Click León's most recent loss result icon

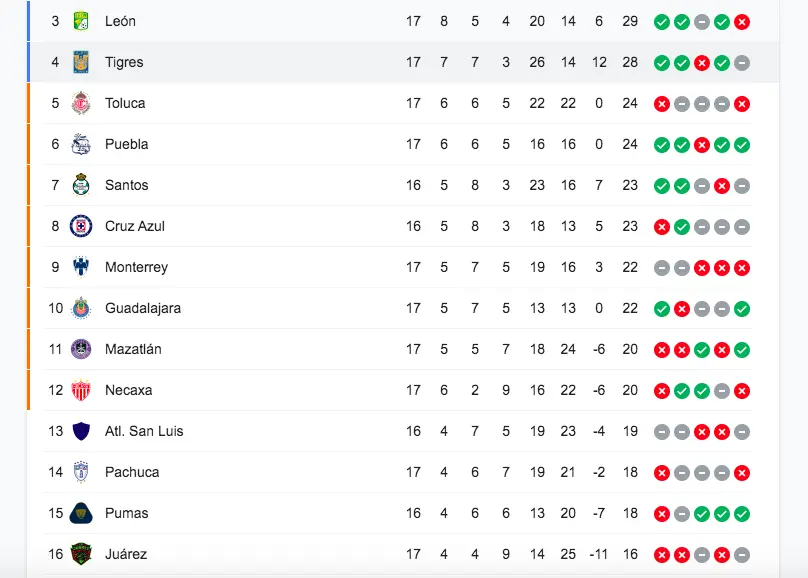point(742,22)
